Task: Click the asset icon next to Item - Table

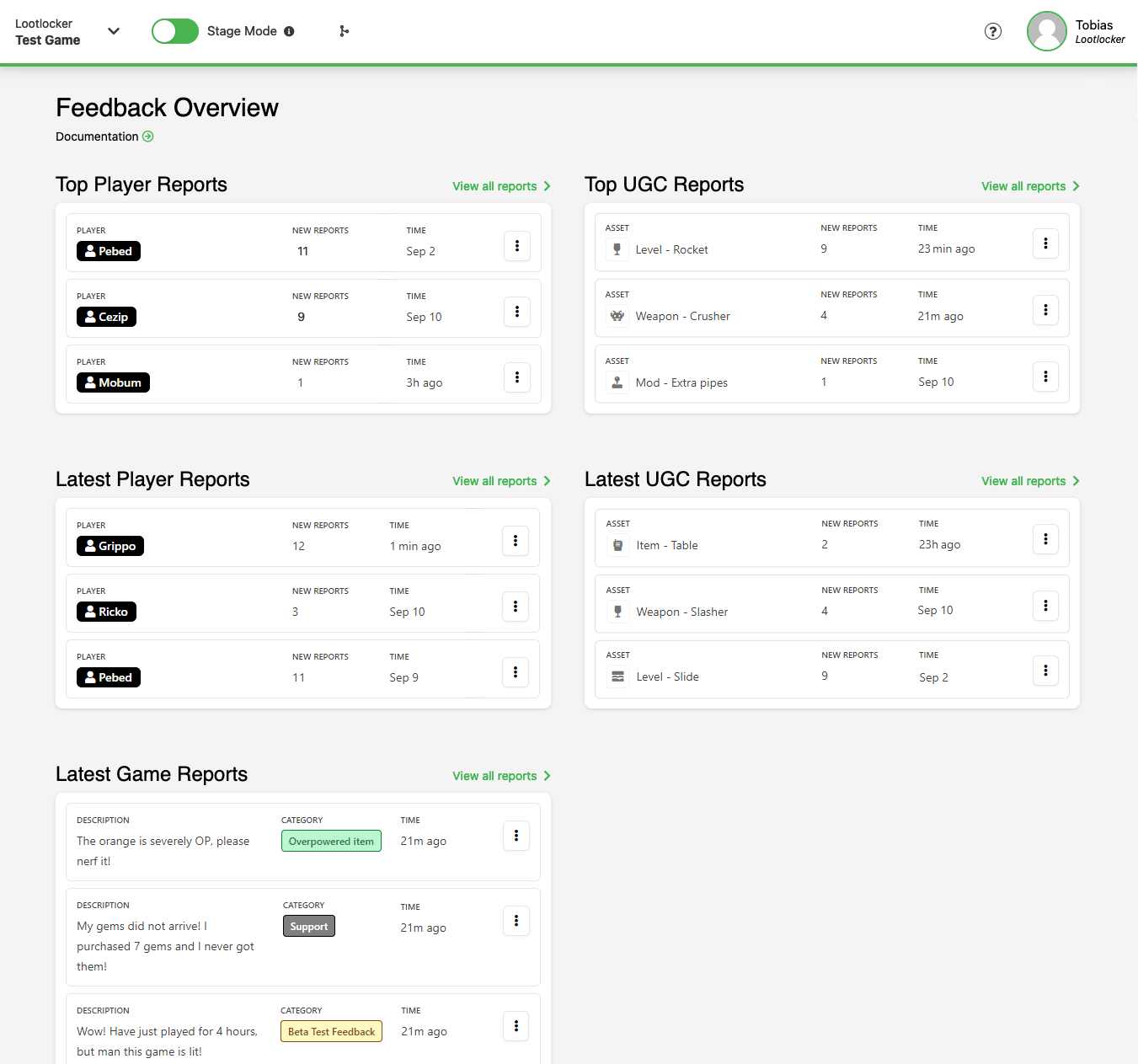Action: tap(617, 544)
